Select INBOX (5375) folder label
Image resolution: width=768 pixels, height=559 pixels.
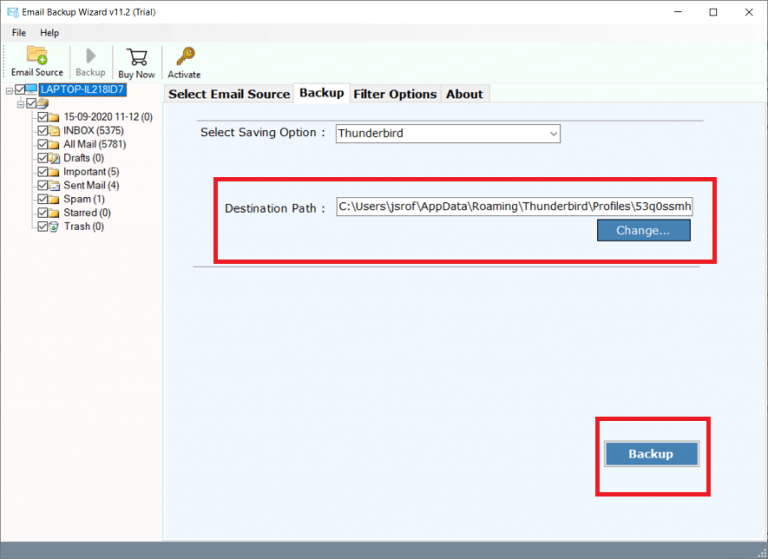[x=94, y=130]
